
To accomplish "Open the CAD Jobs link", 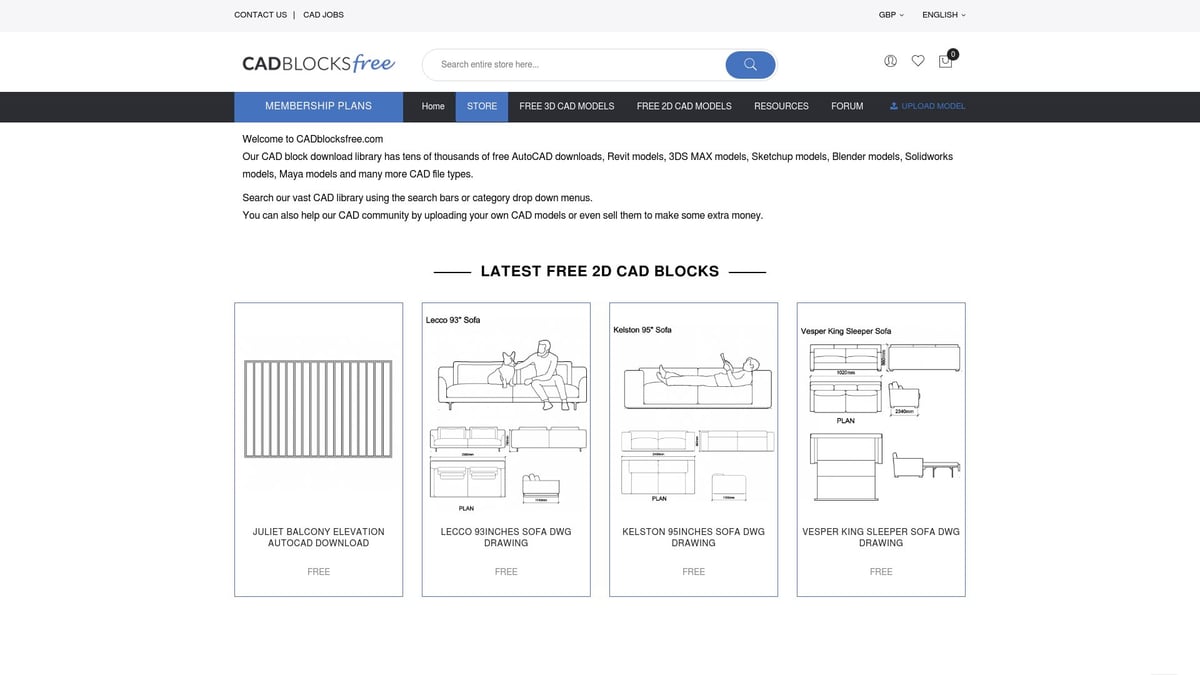I will [x=323, y=15].
